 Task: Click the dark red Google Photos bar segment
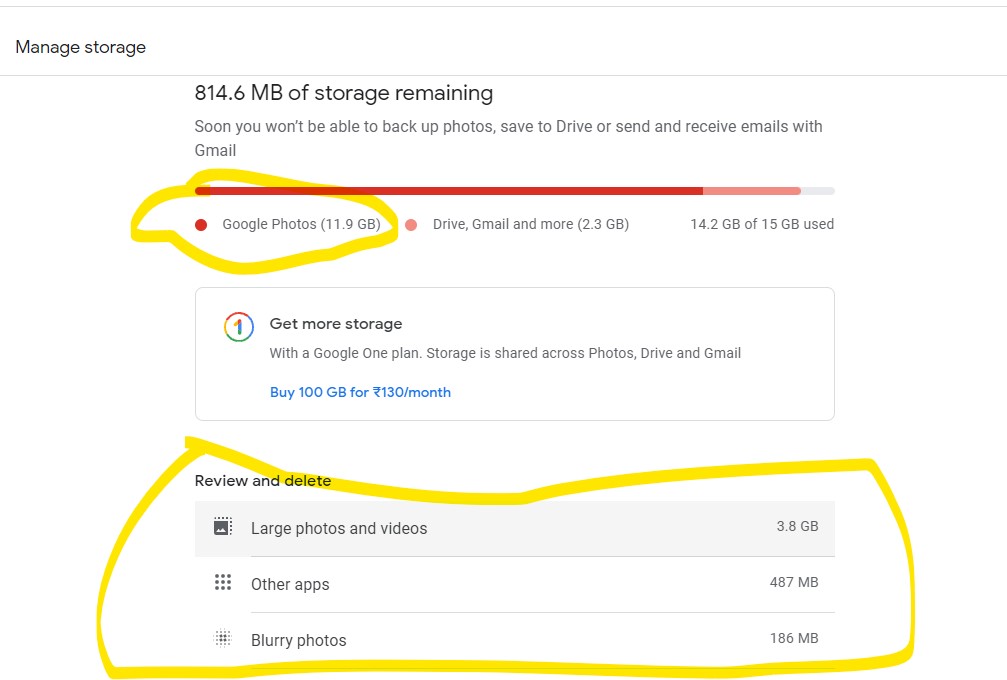click(x=450, y=191)
